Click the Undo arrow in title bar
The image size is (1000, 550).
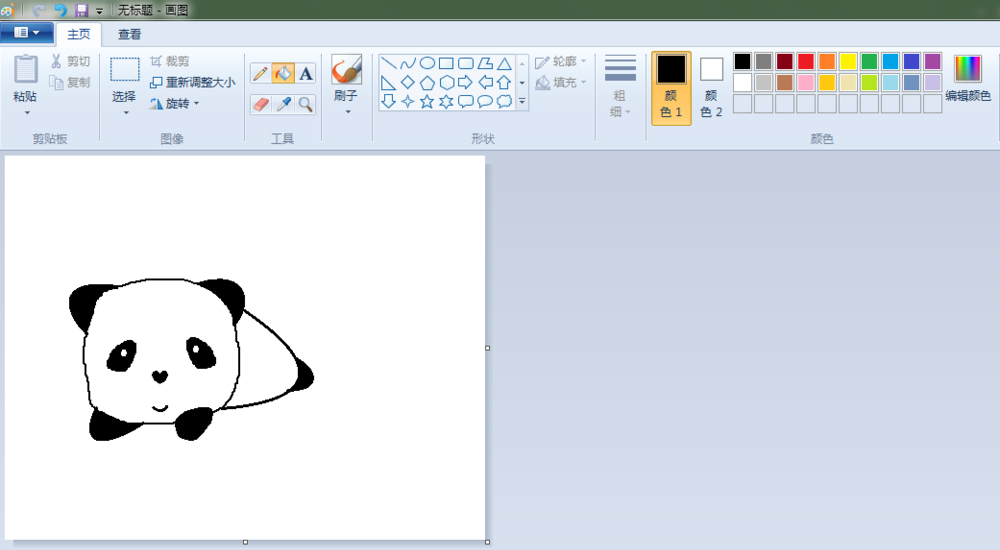coord(60,10)
